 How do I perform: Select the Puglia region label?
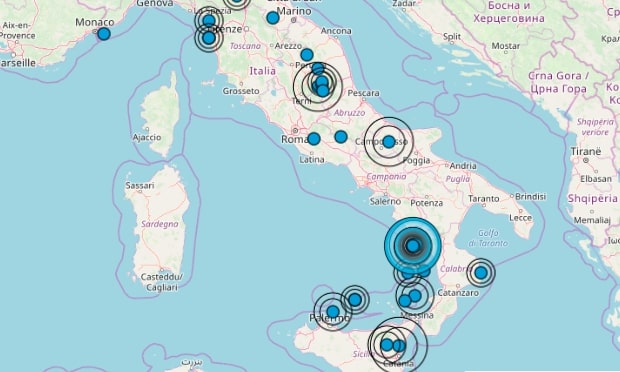click(458, 179)
